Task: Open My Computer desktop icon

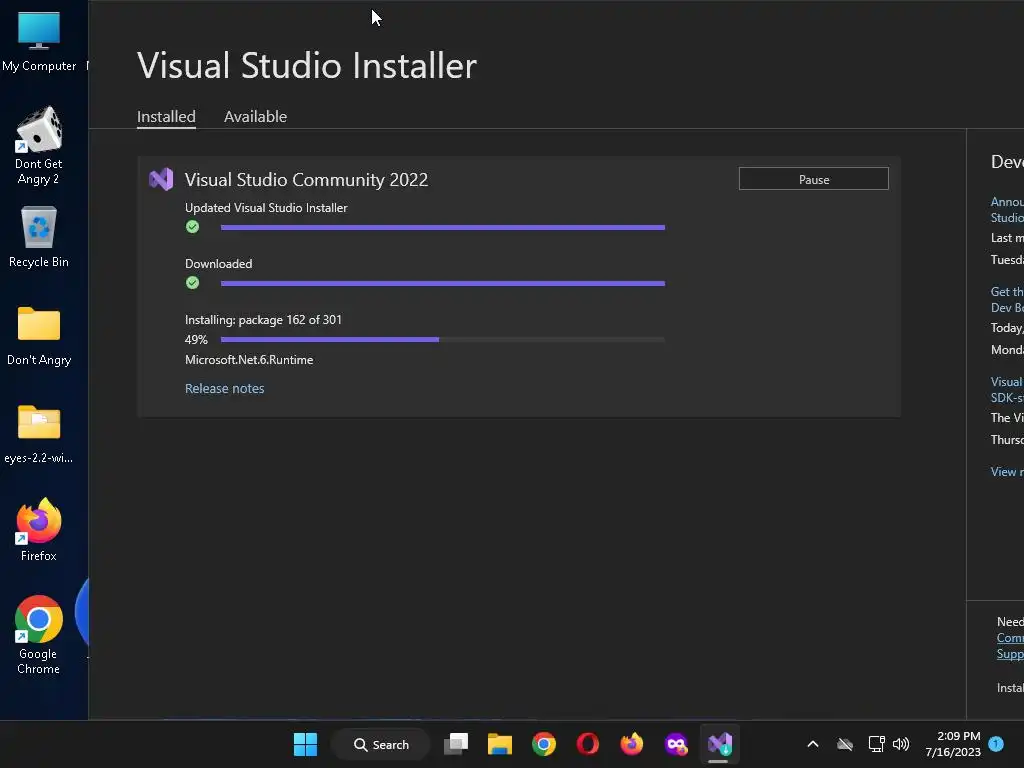Action: tap(39, 40)
